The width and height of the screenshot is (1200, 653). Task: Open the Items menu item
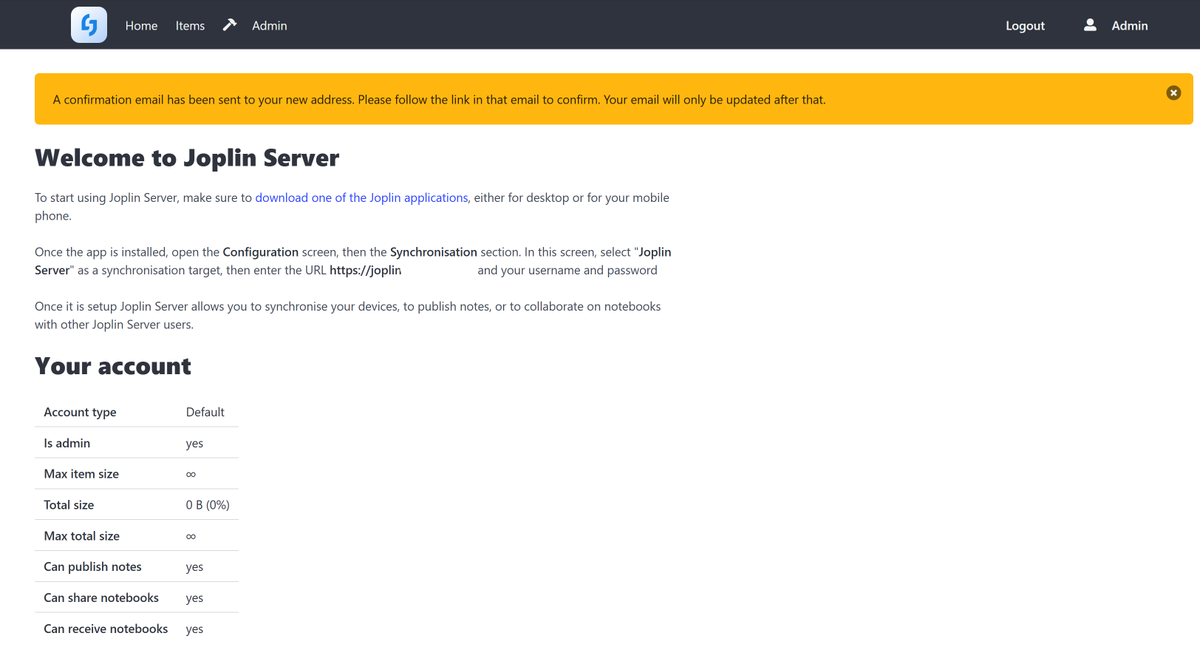coord(190,26)
